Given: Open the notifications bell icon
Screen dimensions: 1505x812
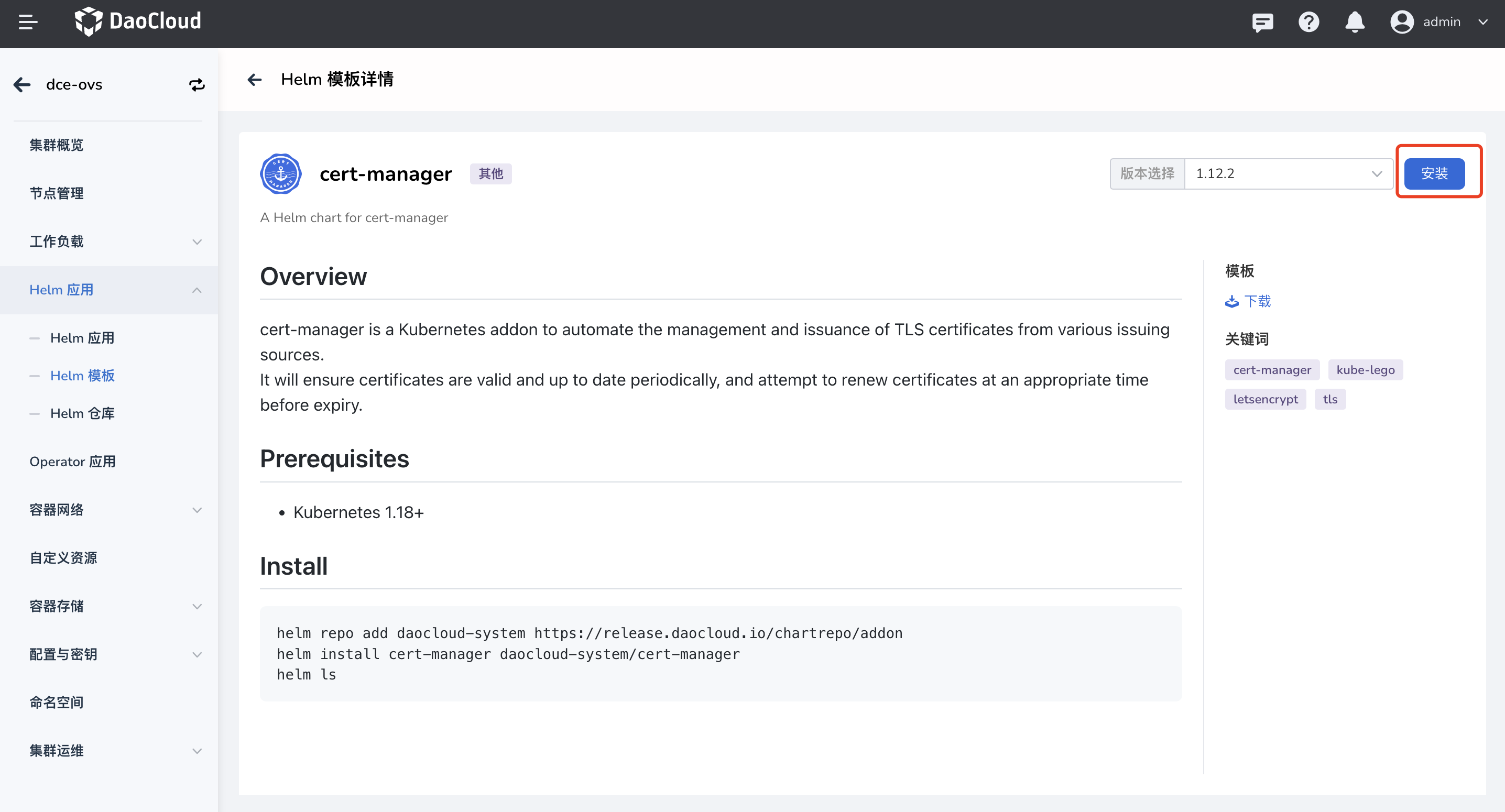Looking at the screenshot, I should point(1354,22).
